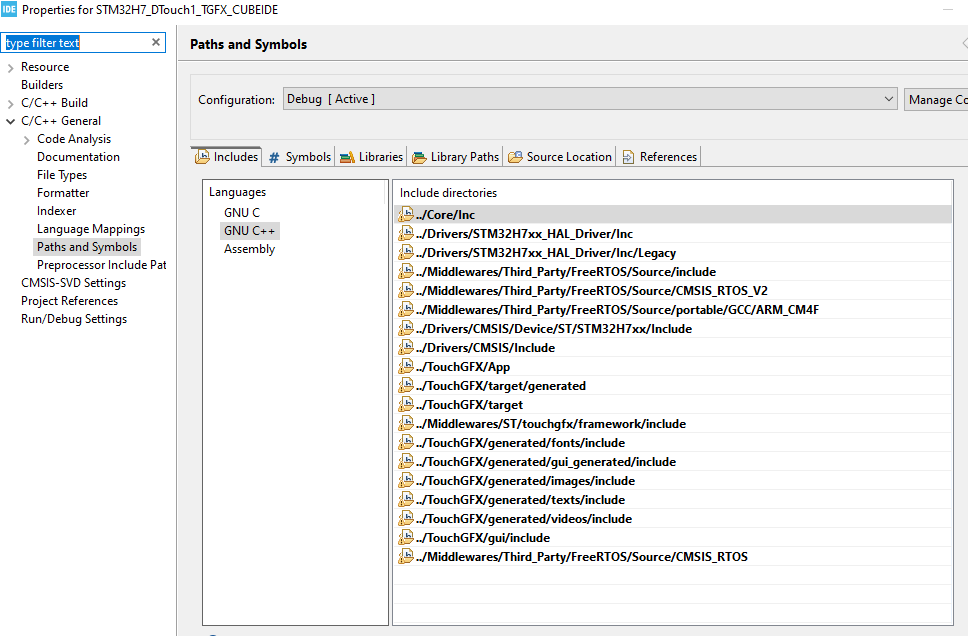Collapse the C/C++ General node
The image size is (968, 636).
(11, 121)
